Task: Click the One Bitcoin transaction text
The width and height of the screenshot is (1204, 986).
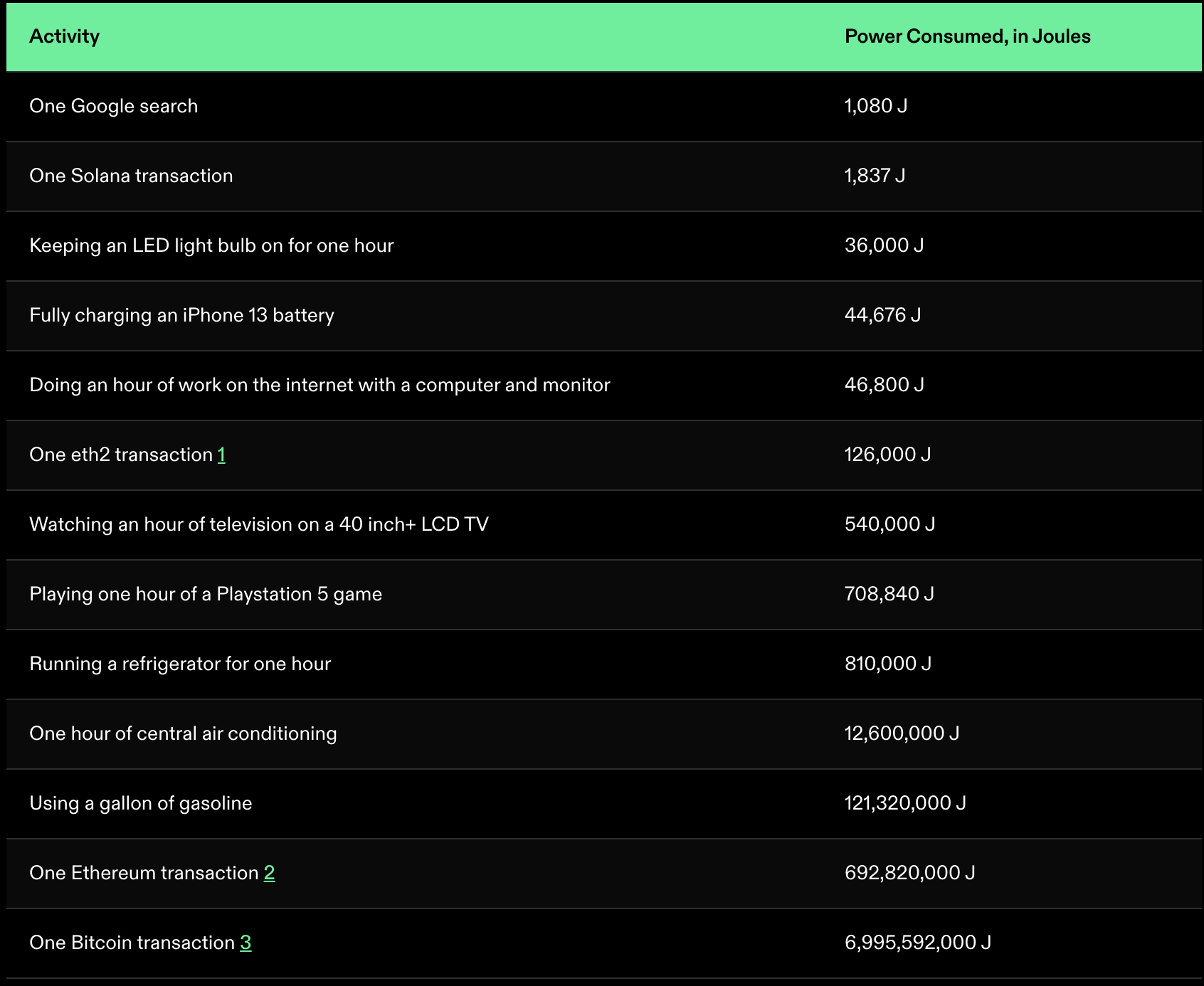Action: 132,943
